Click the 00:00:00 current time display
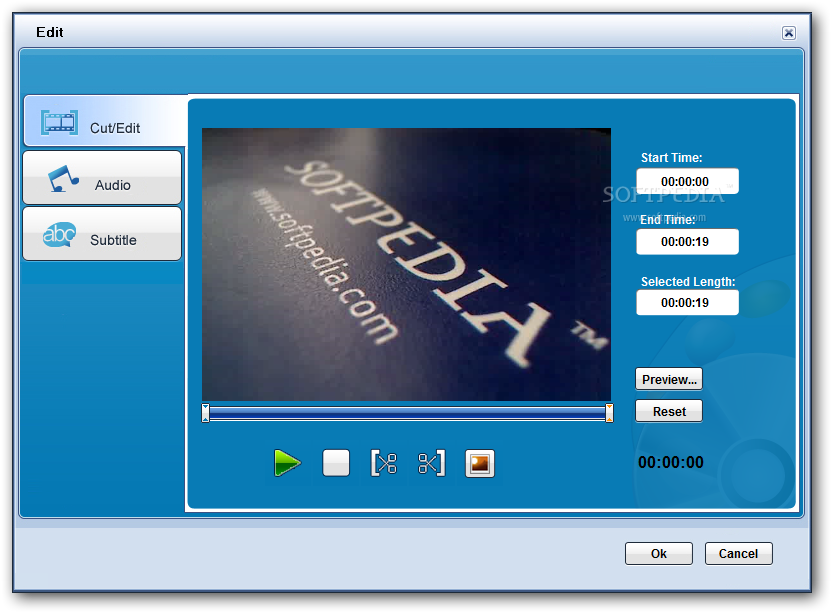The width and height of the screenshot is (832, 613). [x=671, y=462]
